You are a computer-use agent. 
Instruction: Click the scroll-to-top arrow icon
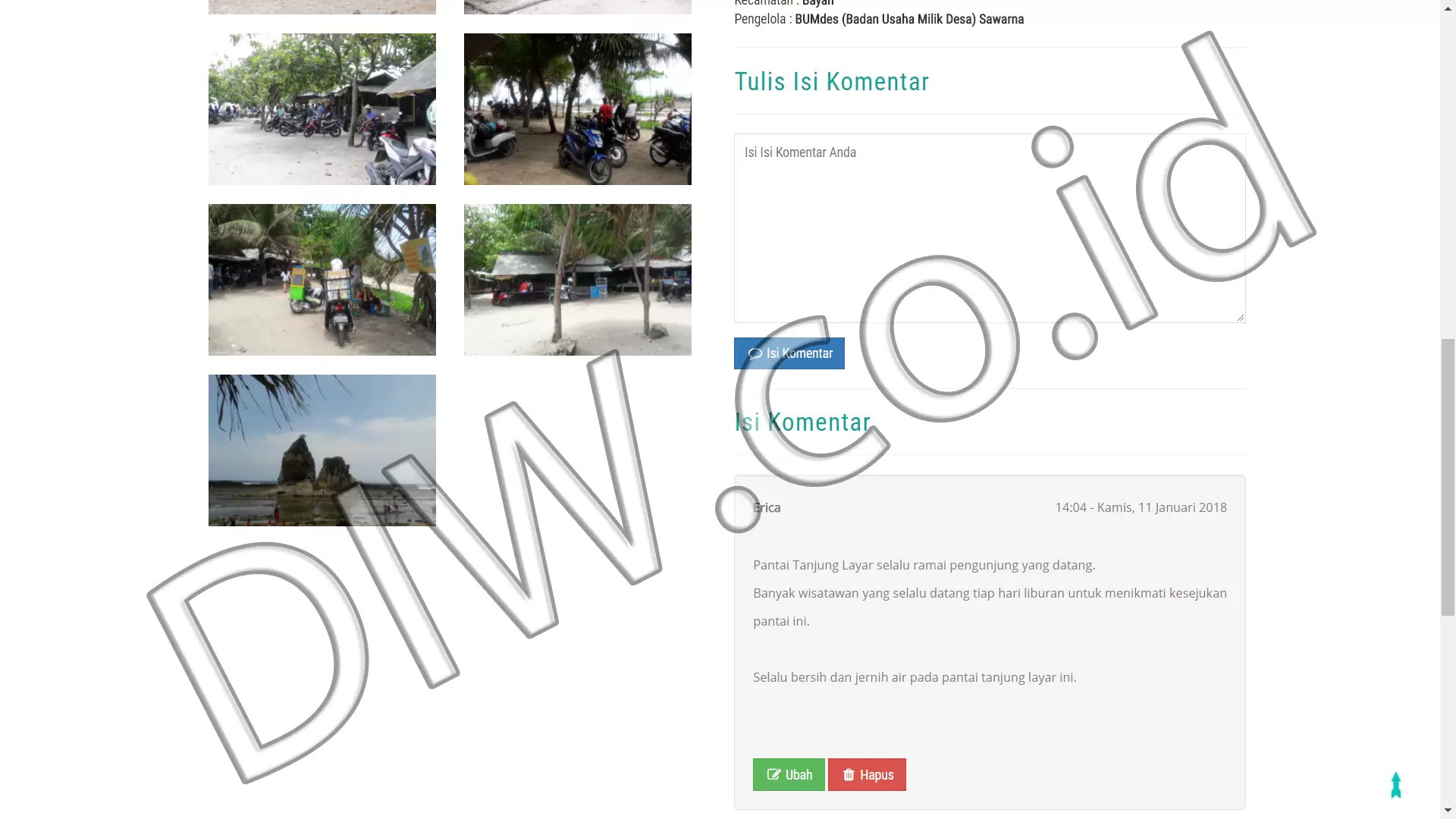[1396, 785]
